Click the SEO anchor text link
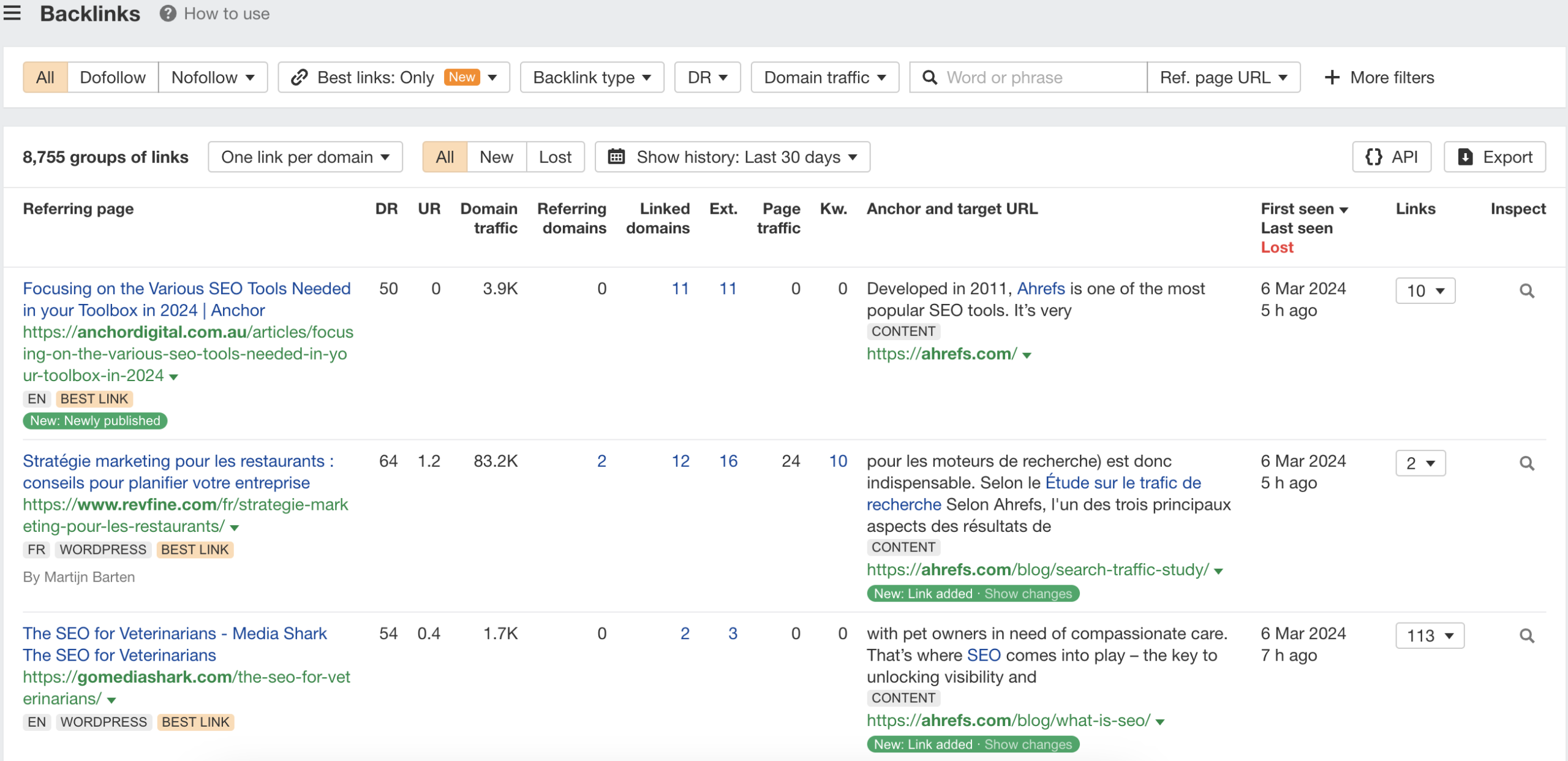 [983, 655]
